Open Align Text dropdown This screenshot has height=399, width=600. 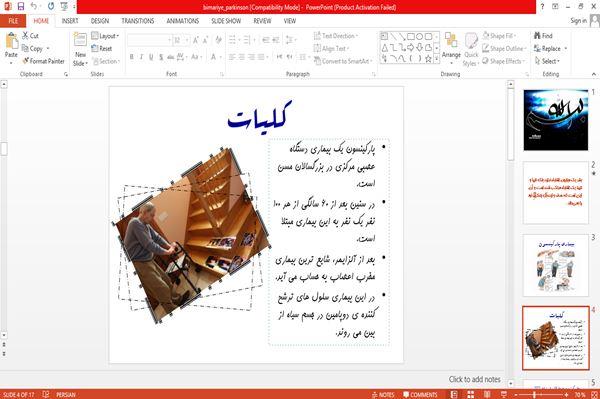331,49
